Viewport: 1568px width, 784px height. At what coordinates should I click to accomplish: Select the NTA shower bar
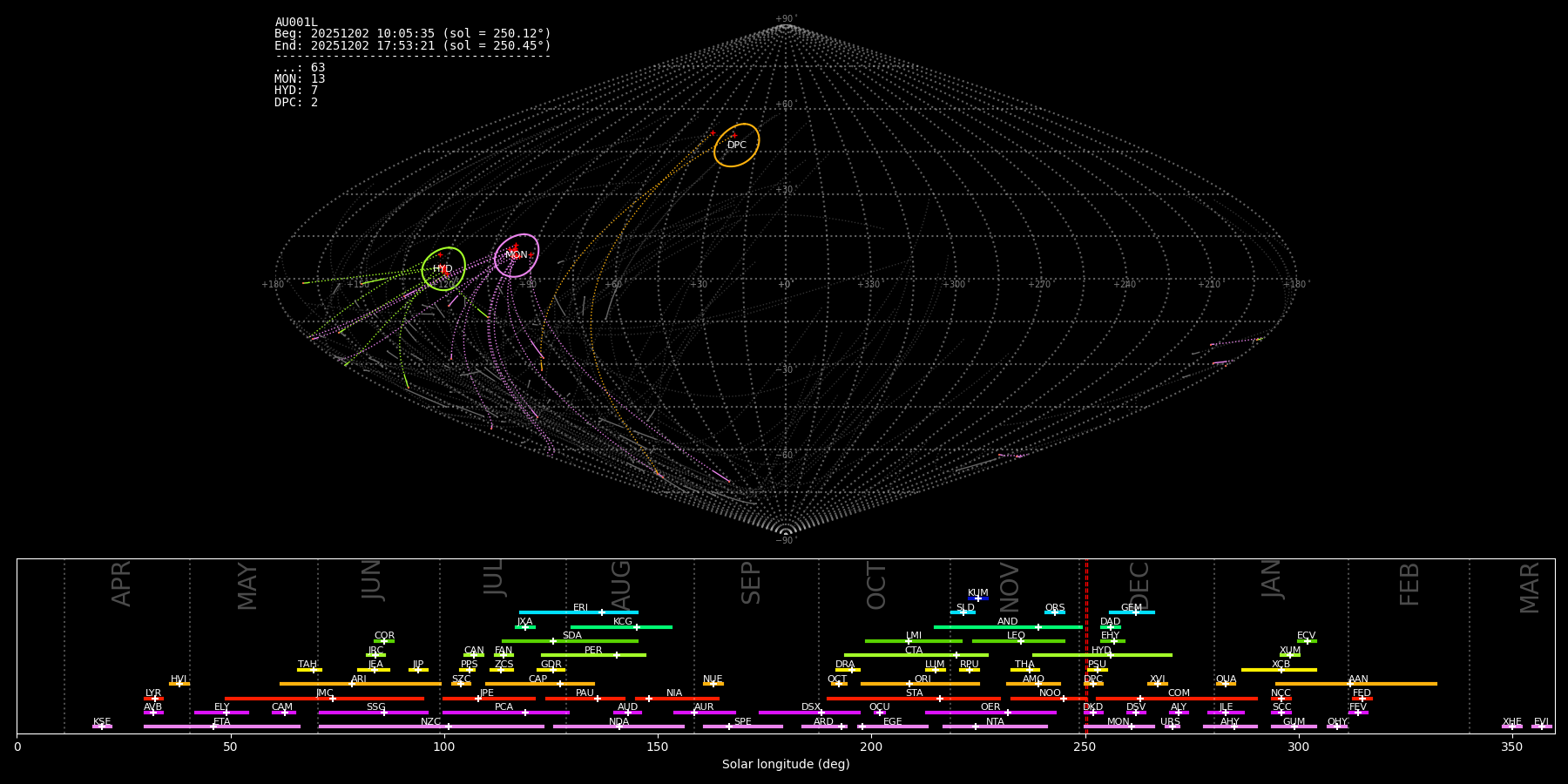click(x=994, y=727)
